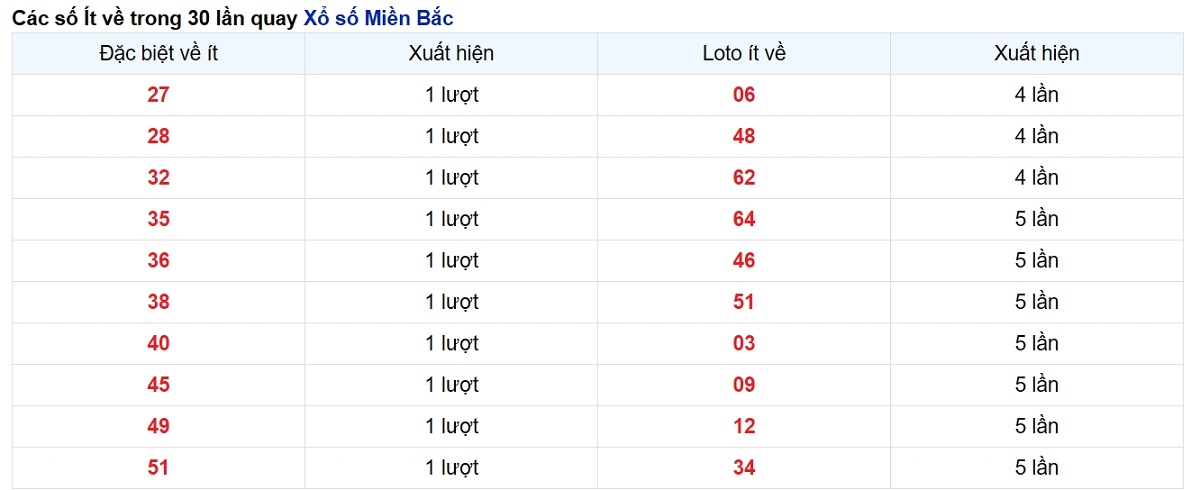This screenshot has height=490, width=1200.
Task: Select special number 45
Action: tap(158, 385)
